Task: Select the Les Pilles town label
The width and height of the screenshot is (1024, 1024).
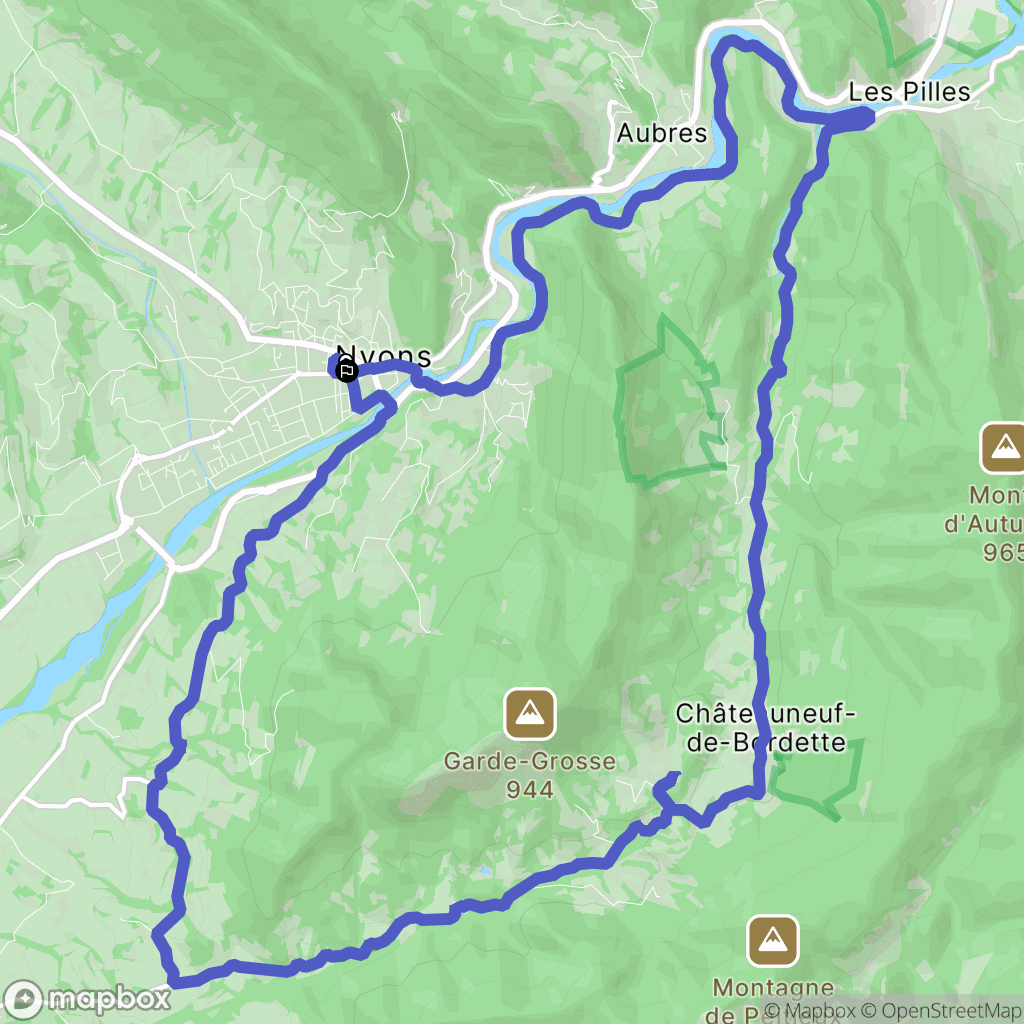Action: (x=909, y=92)
